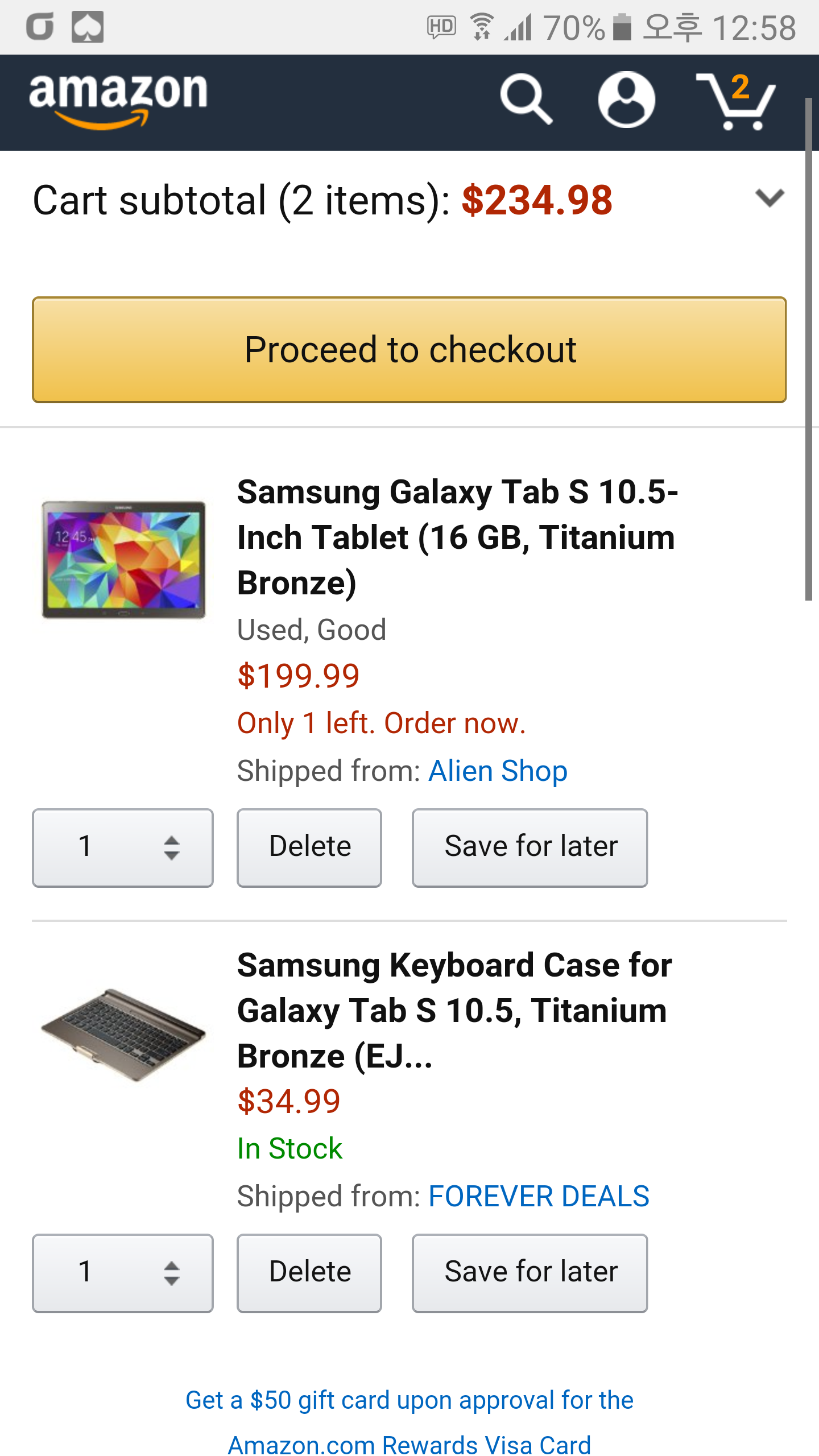The width and height of the screenshot is (819, 1456).
Task: Open the account profile icon
Action: pyautogui.click(x=626, y=100)
